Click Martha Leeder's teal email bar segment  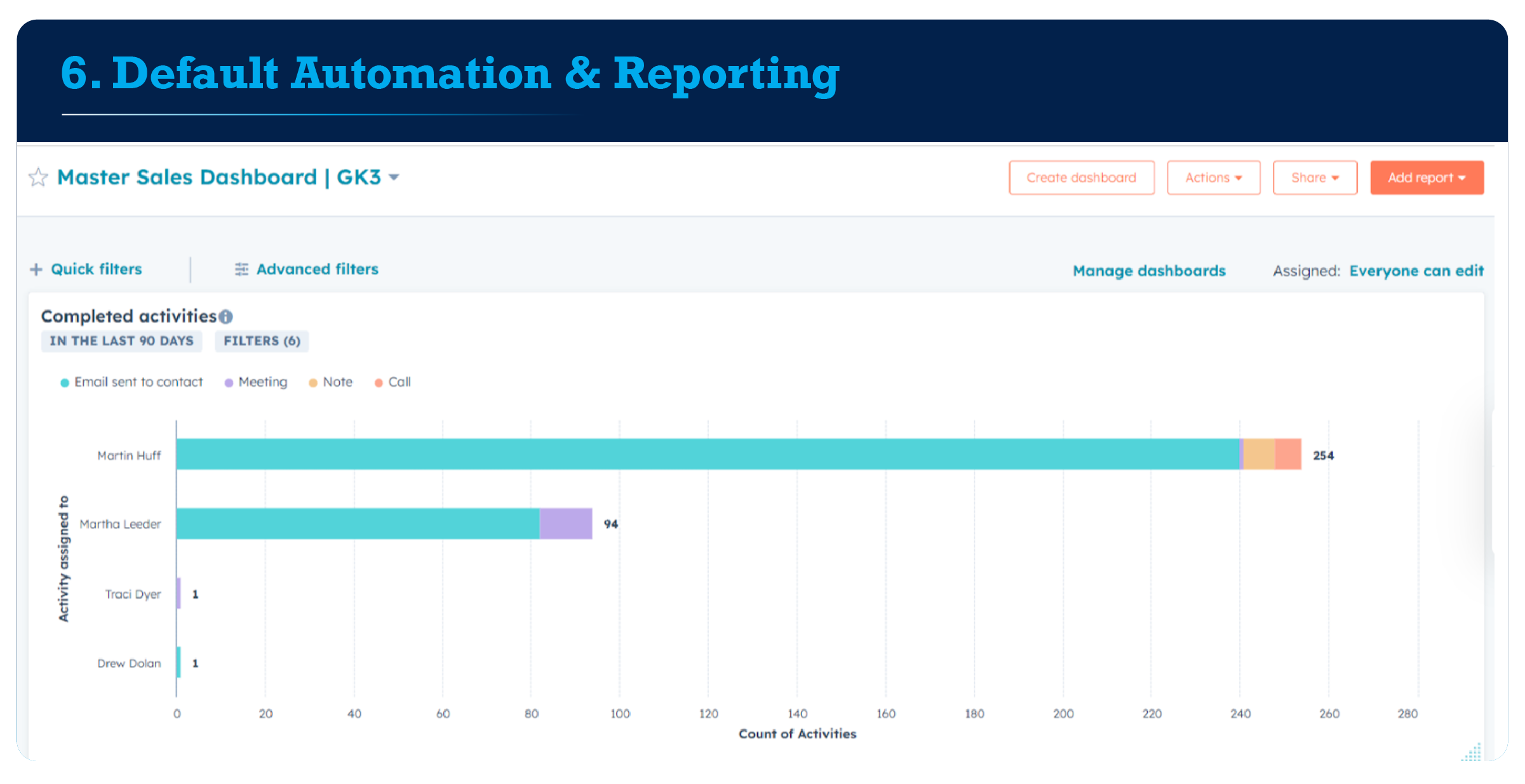[358, 524]
